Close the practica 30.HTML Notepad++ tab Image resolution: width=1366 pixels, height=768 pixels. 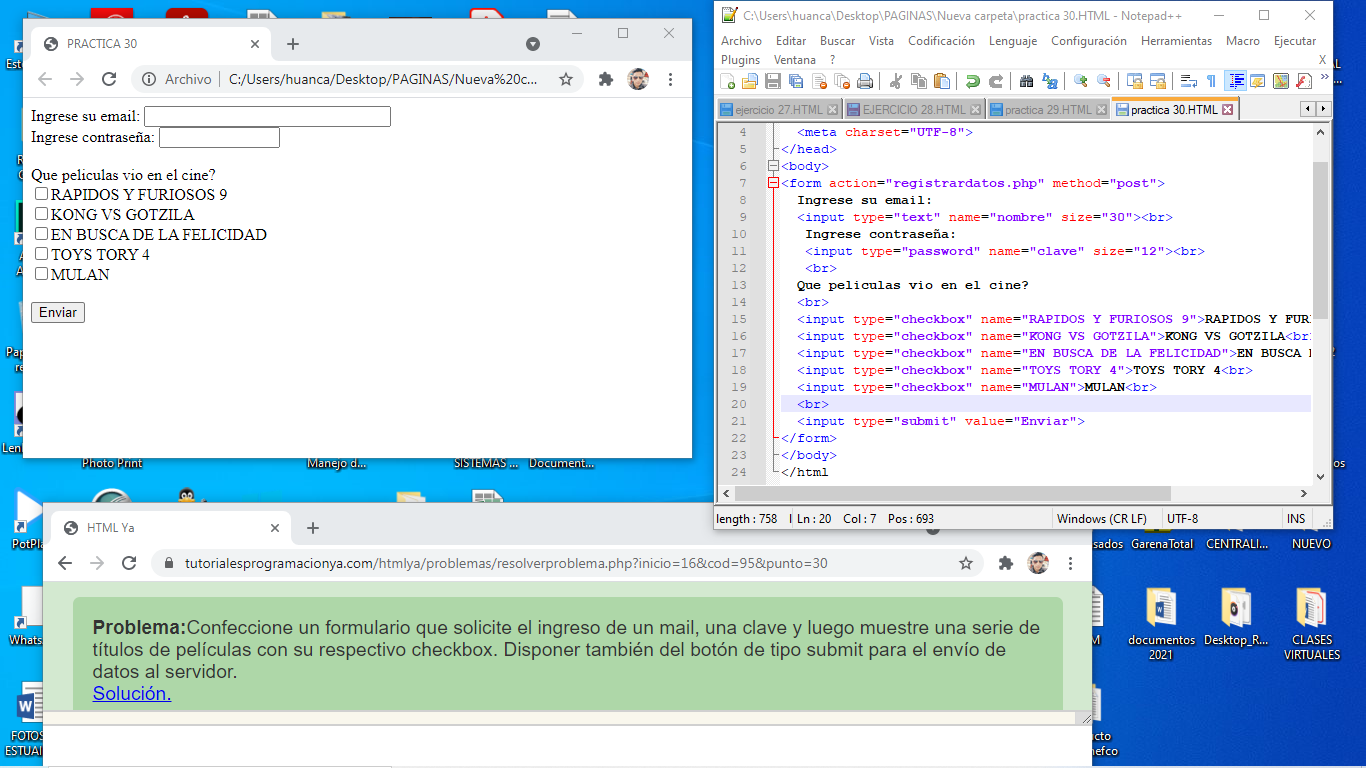tap(1228, 110)
